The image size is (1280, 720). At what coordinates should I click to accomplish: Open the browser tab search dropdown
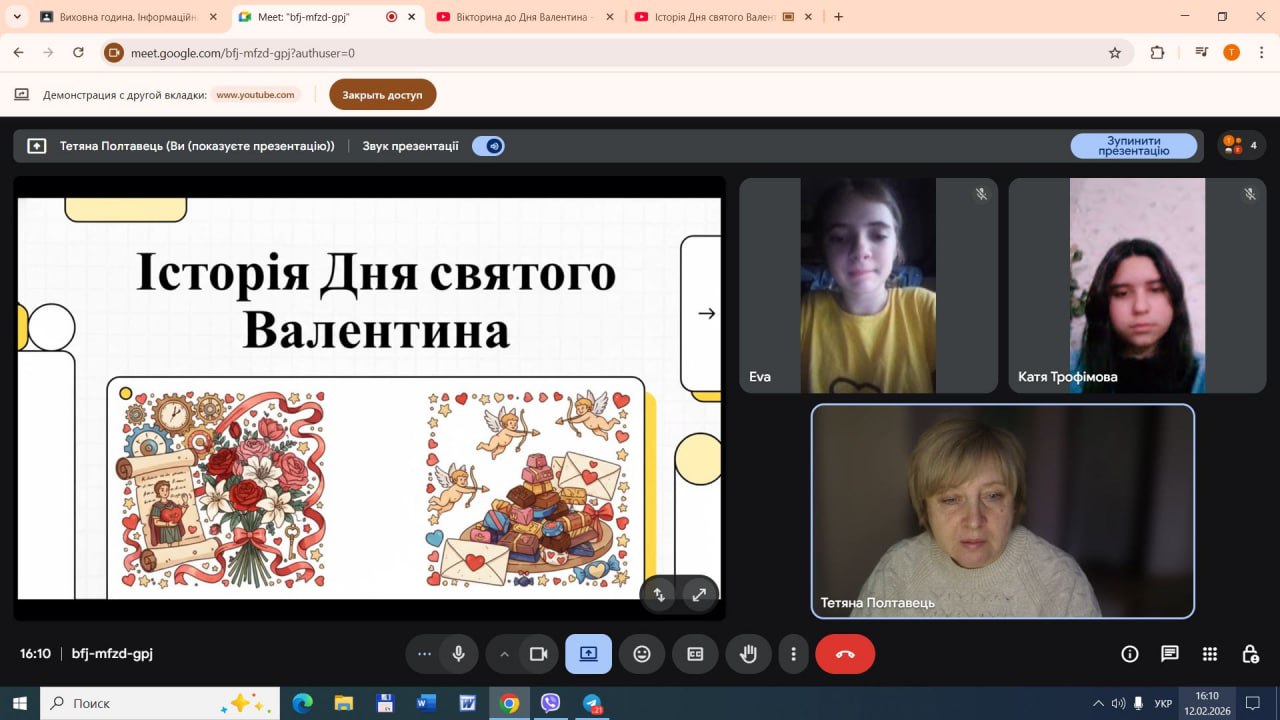coord(17,17)
